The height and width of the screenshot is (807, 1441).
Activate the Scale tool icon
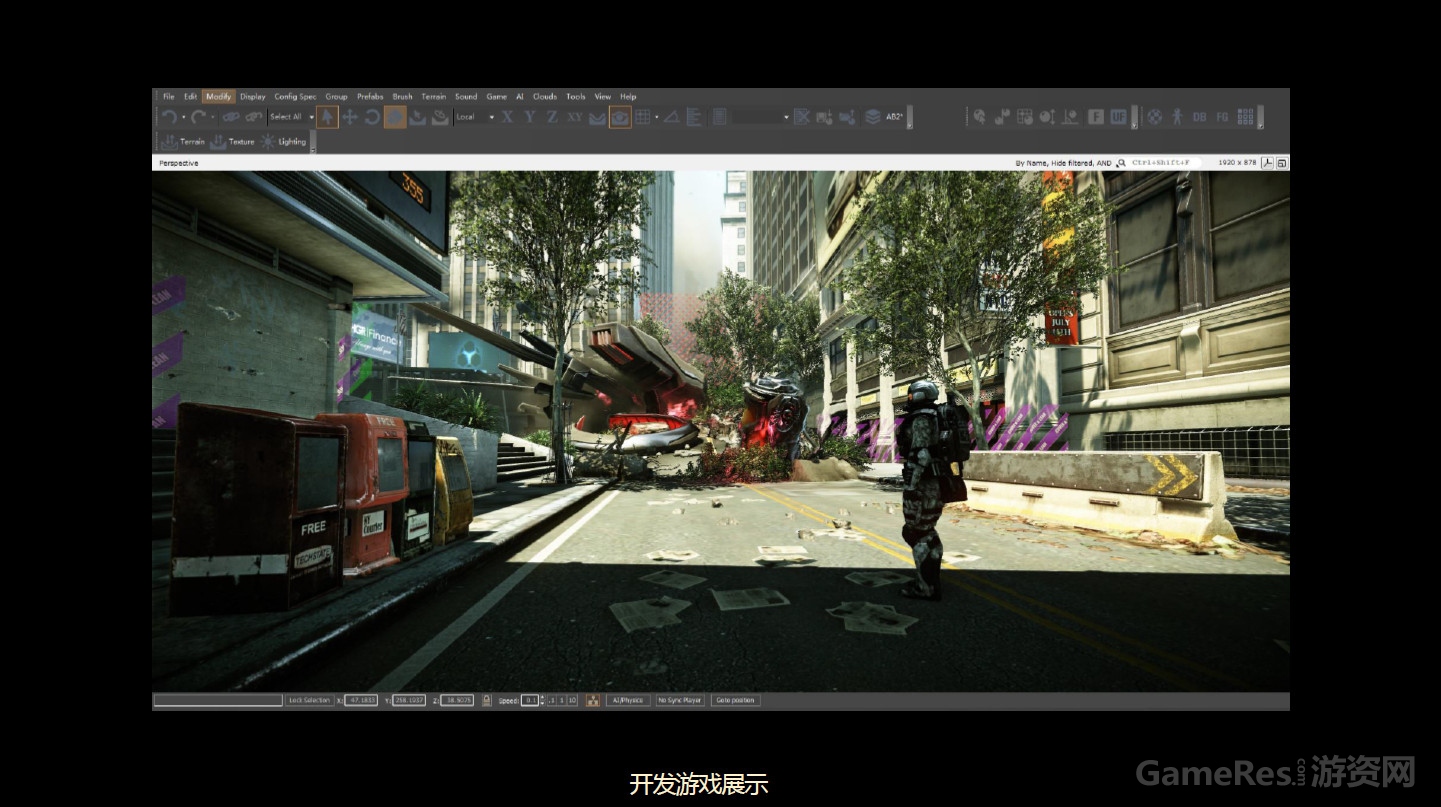point(395,117)
